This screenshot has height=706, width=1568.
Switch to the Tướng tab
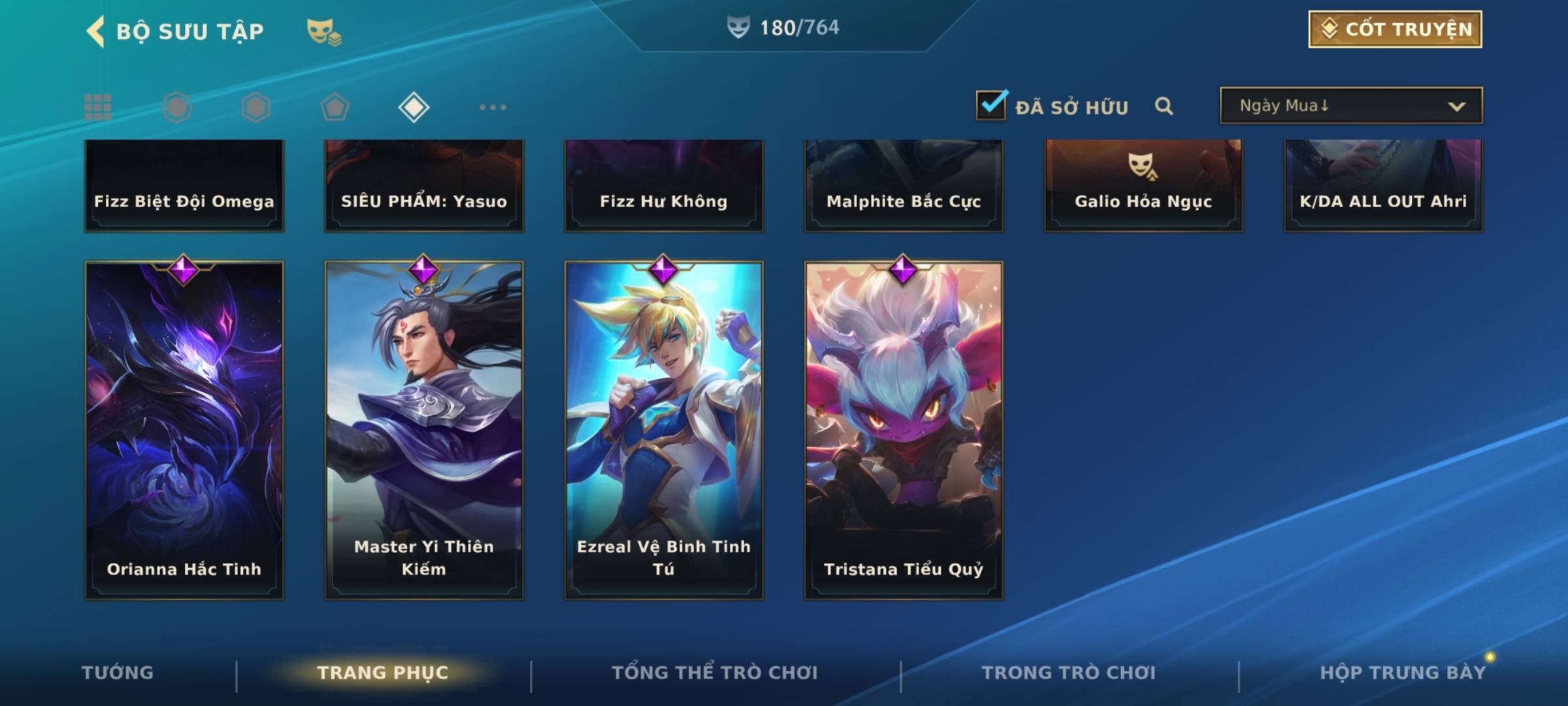point(118,673)
